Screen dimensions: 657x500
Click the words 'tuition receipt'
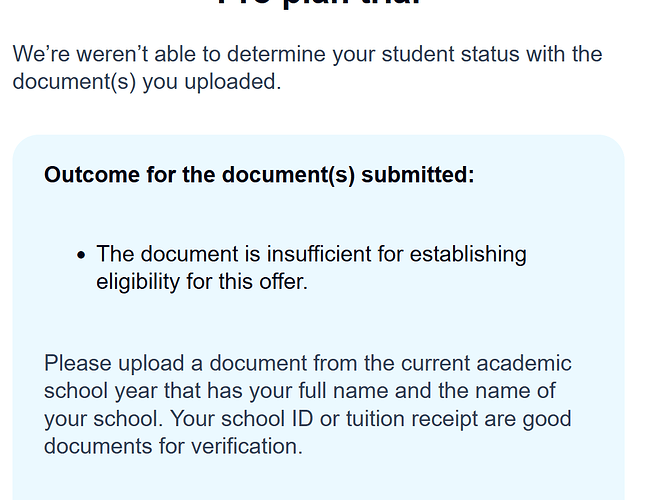(x=412, y=418)
